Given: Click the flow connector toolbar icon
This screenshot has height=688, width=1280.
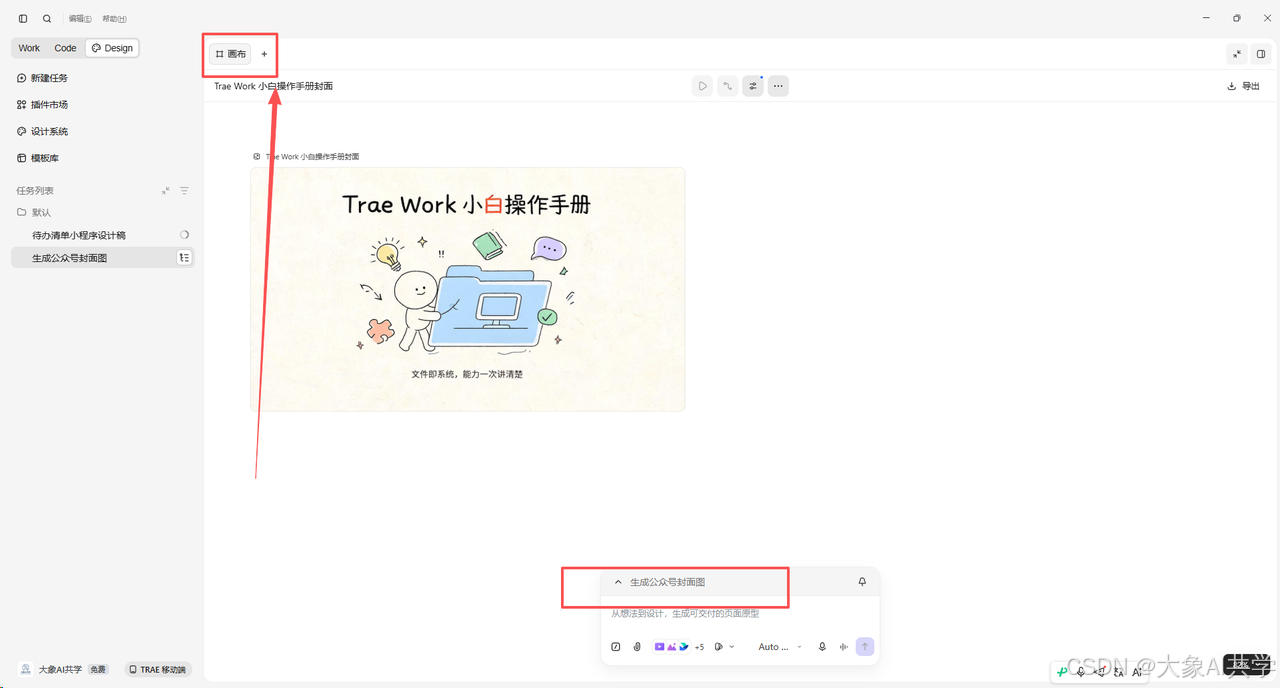Looking at the screenshot, I should click(728, 86).
